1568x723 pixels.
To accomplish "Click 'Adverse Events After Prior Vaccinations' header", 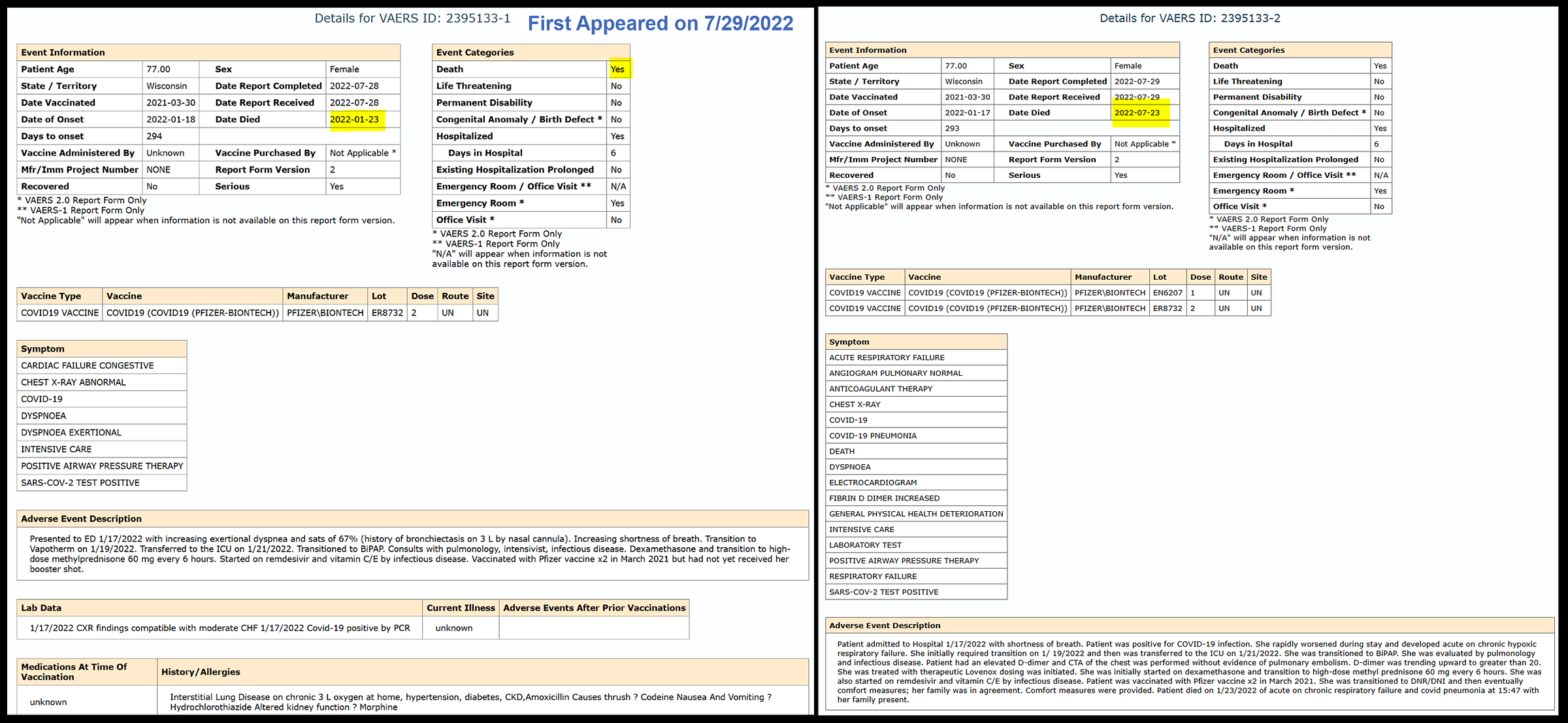I will click(x=595, y=608).
